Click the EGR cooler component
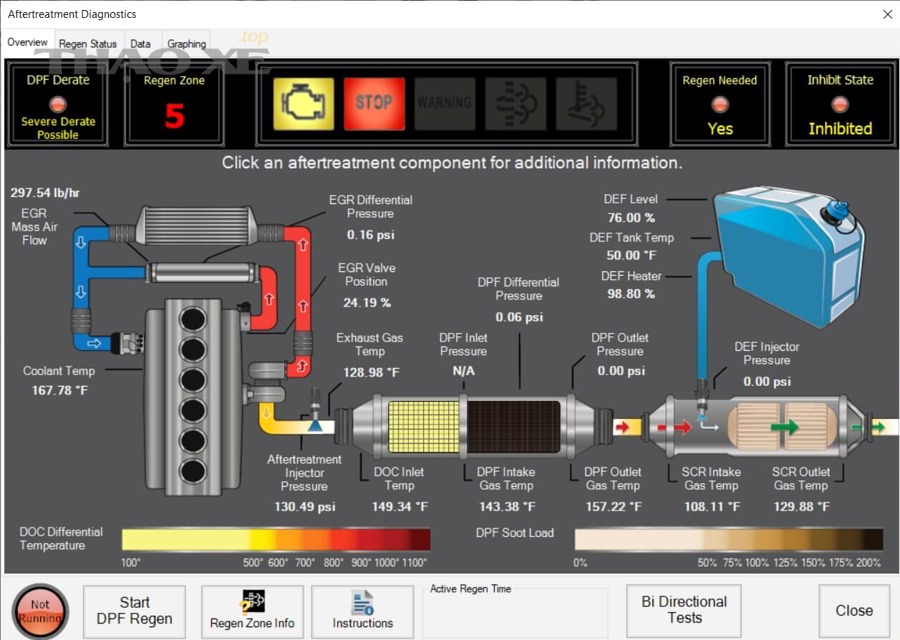 point(202,273)
